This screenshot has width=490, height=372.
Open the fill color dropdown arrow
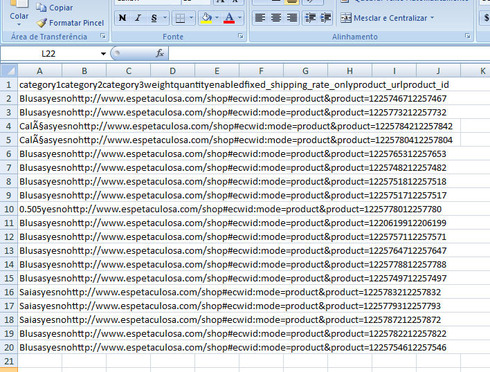[217, 18]
